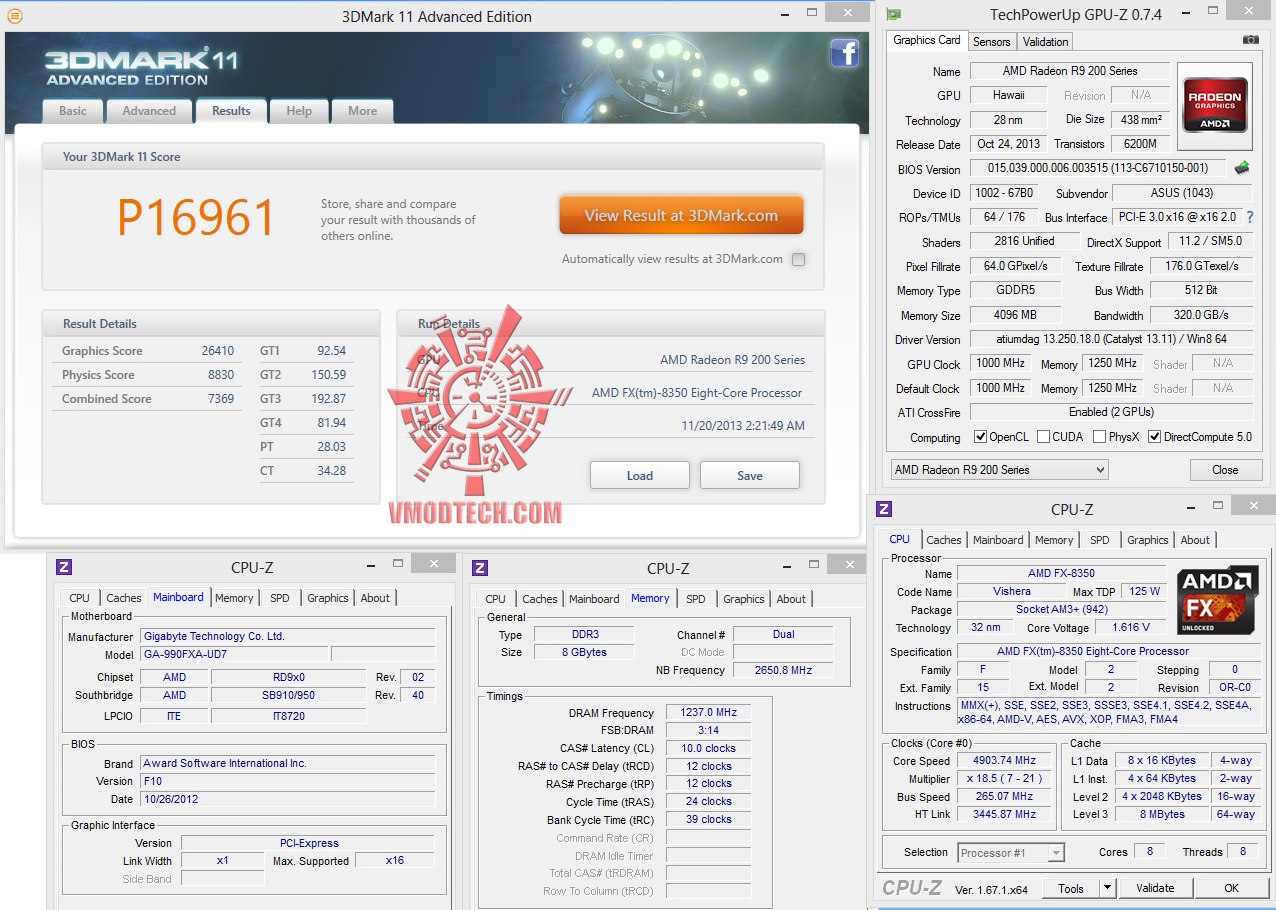Click the Core Voltage value 1.616 V
This screenshot has height=910, width=1276.
coord(1130,628)
